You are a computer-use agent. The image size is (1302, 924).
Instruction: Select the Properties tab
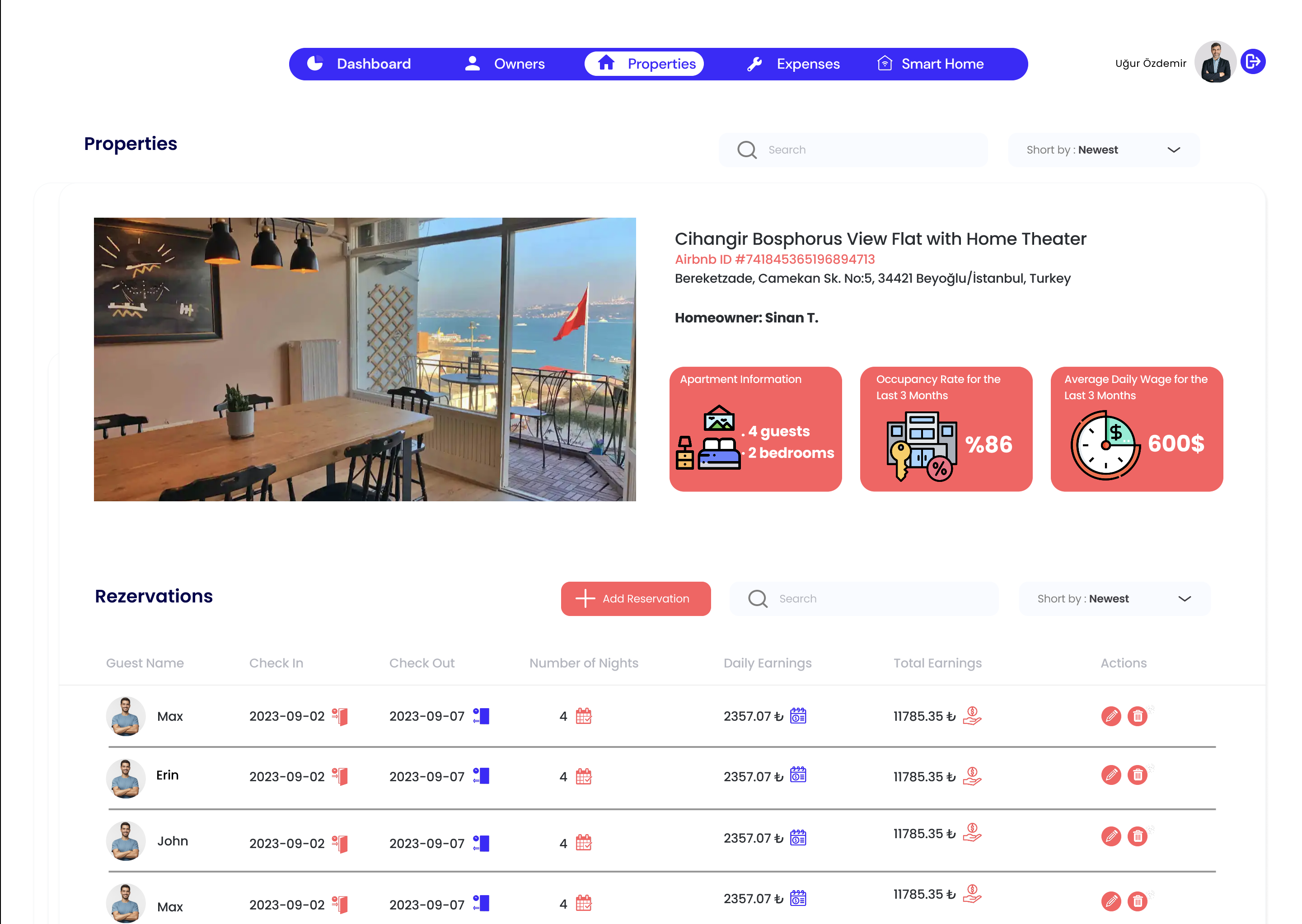coord(644,64)
